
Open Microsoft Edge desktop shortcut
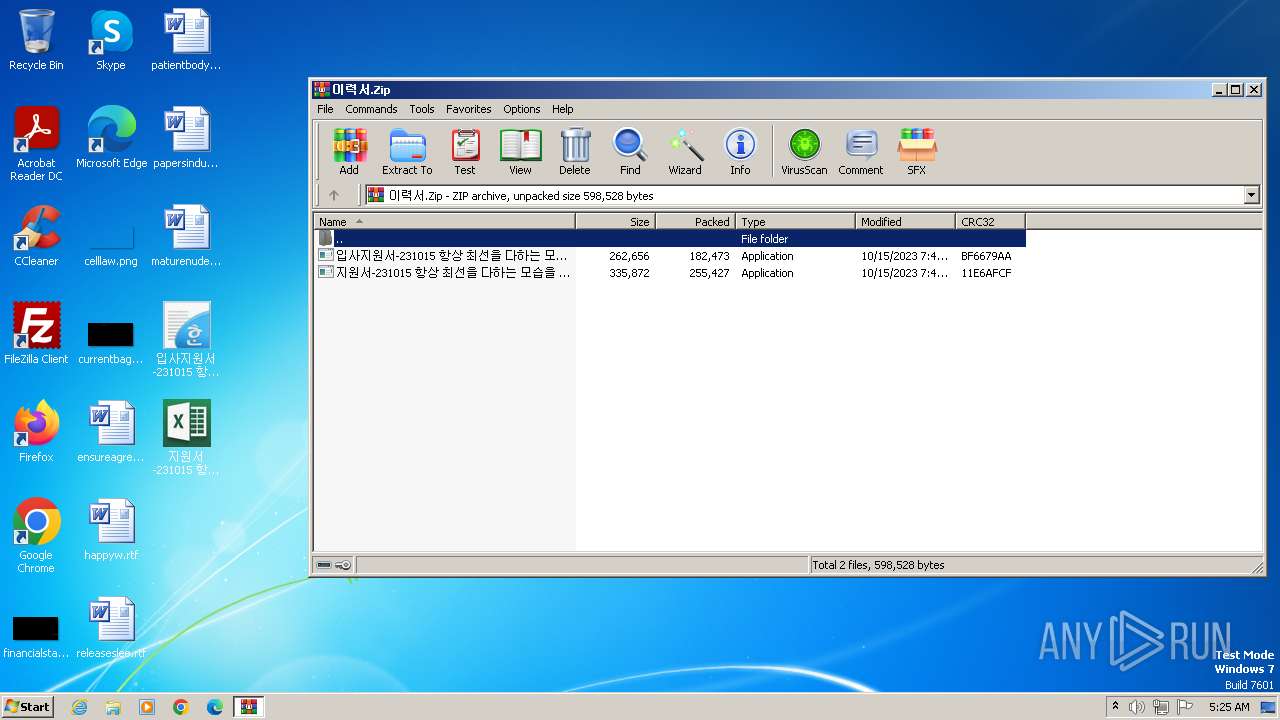coord(111,138)
